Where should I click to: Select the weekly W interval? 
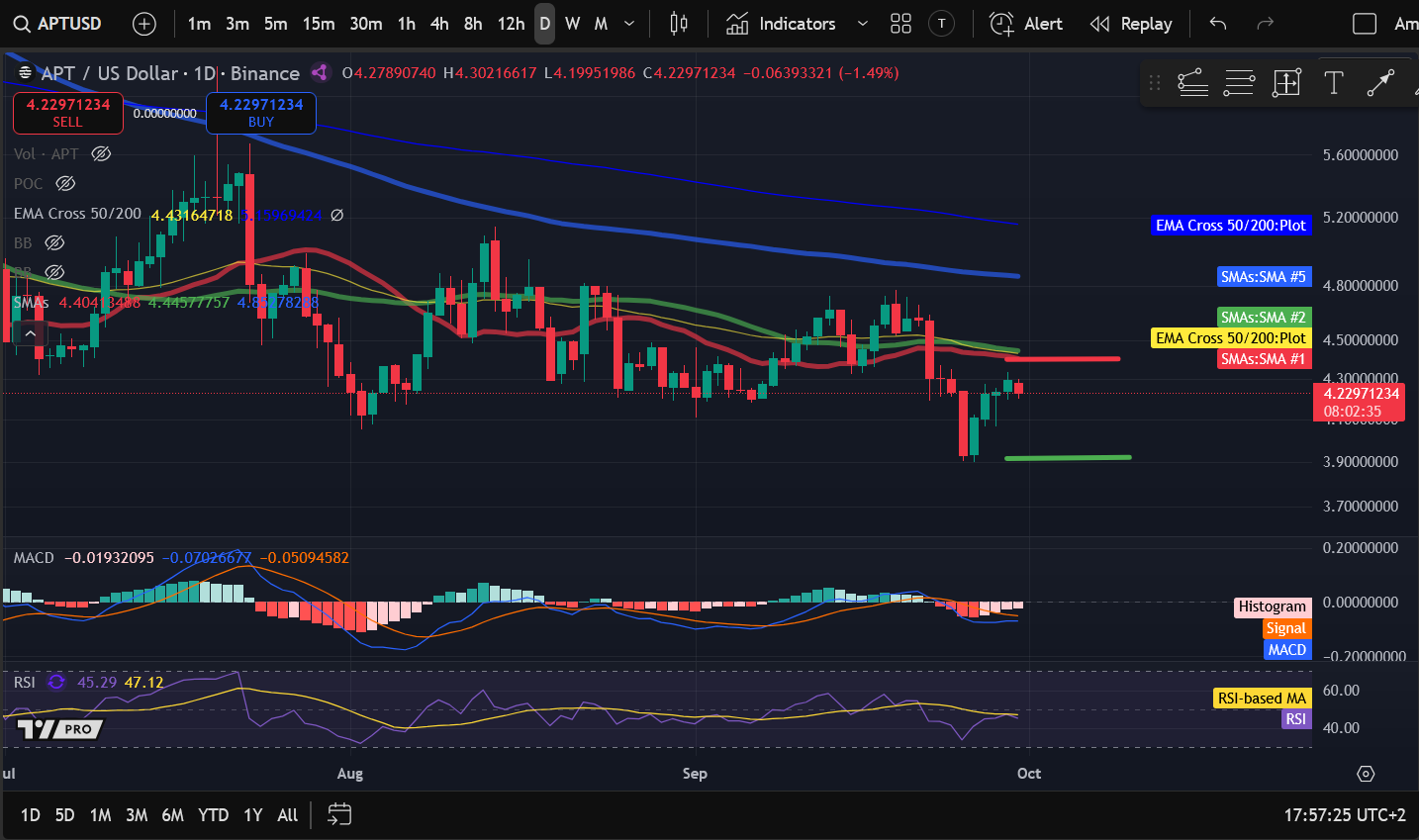[572, 24]
